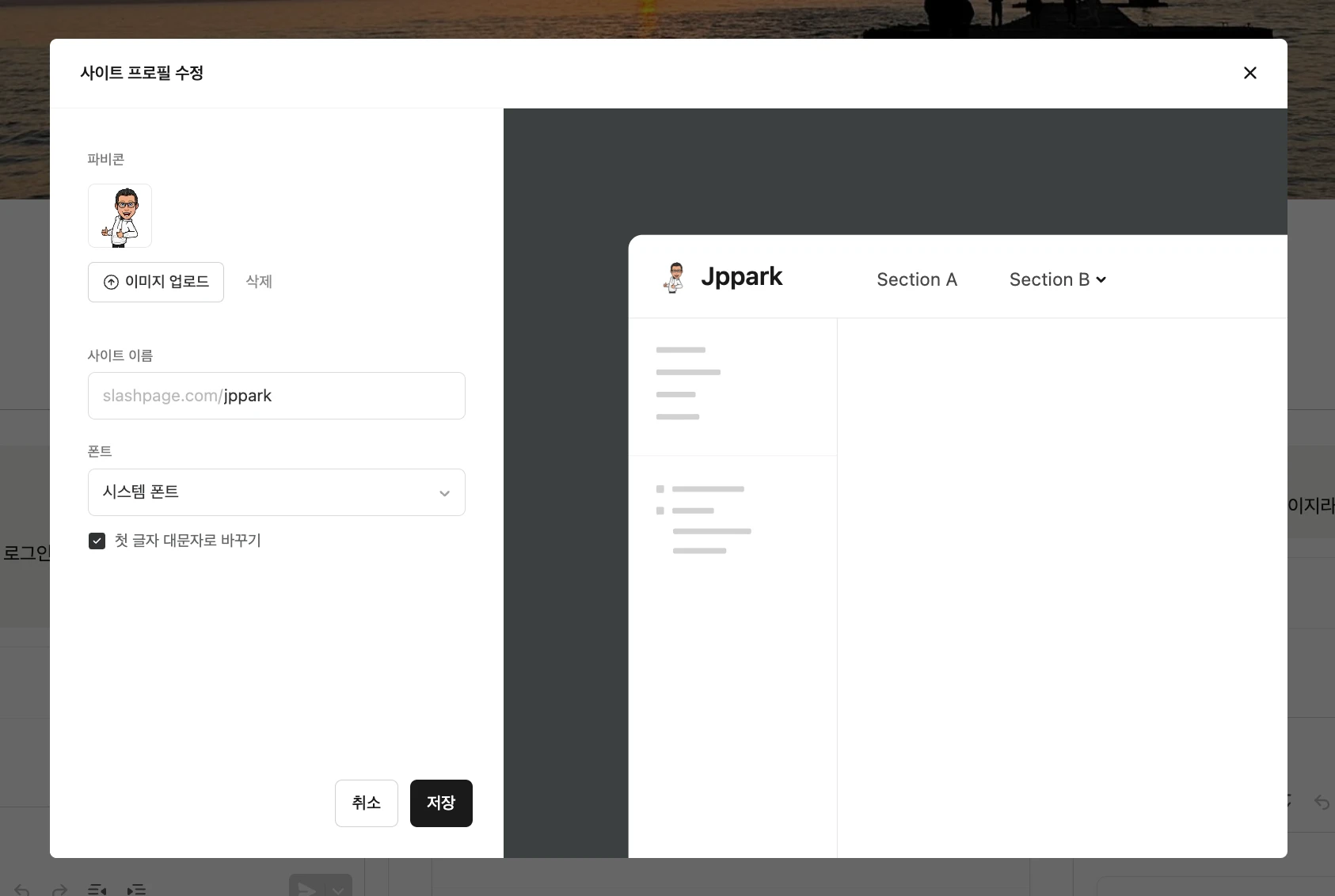Click the Jppark site title in preview
This screenshot has width=1335, height=896.
click(741, 277)
